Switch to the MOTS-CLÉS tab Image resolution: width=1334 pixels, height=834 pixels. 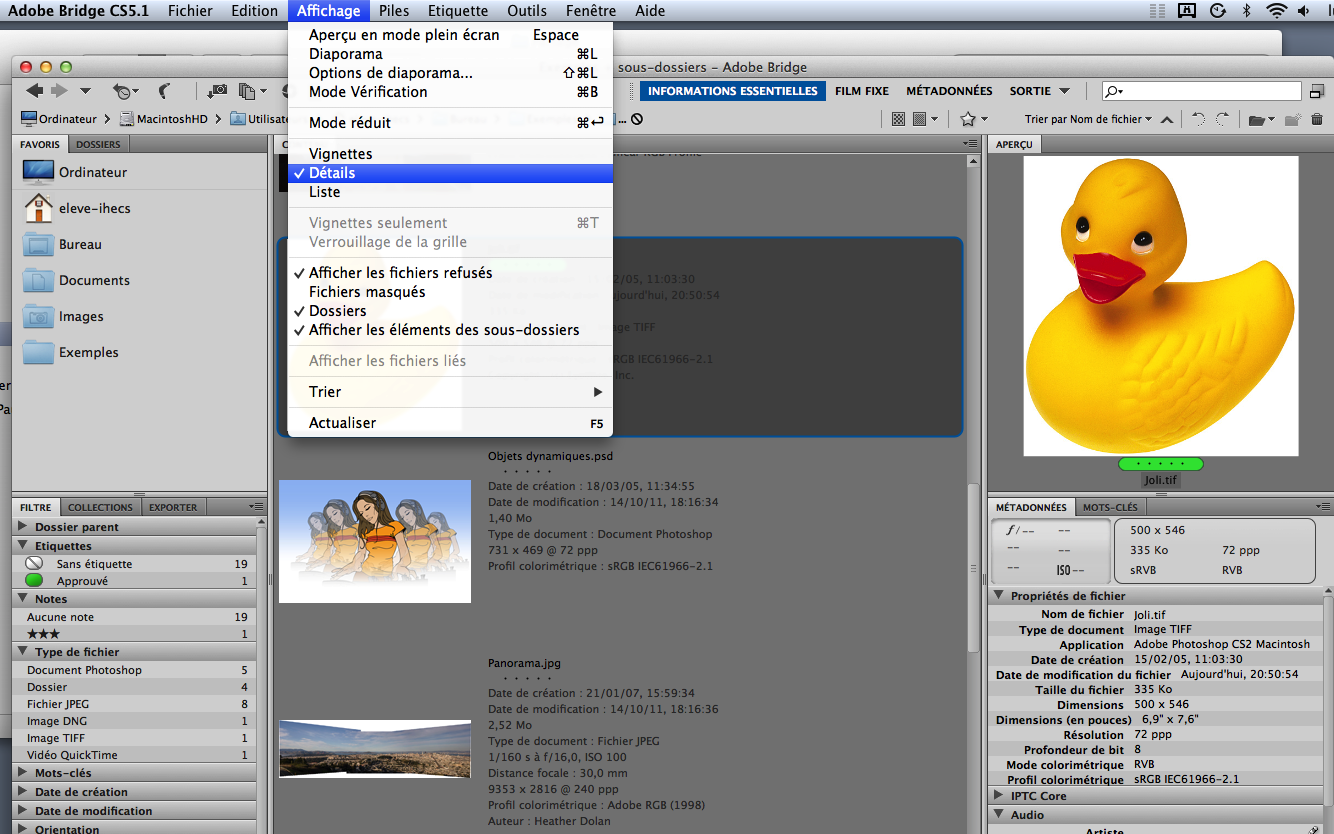coord(1110,507)
